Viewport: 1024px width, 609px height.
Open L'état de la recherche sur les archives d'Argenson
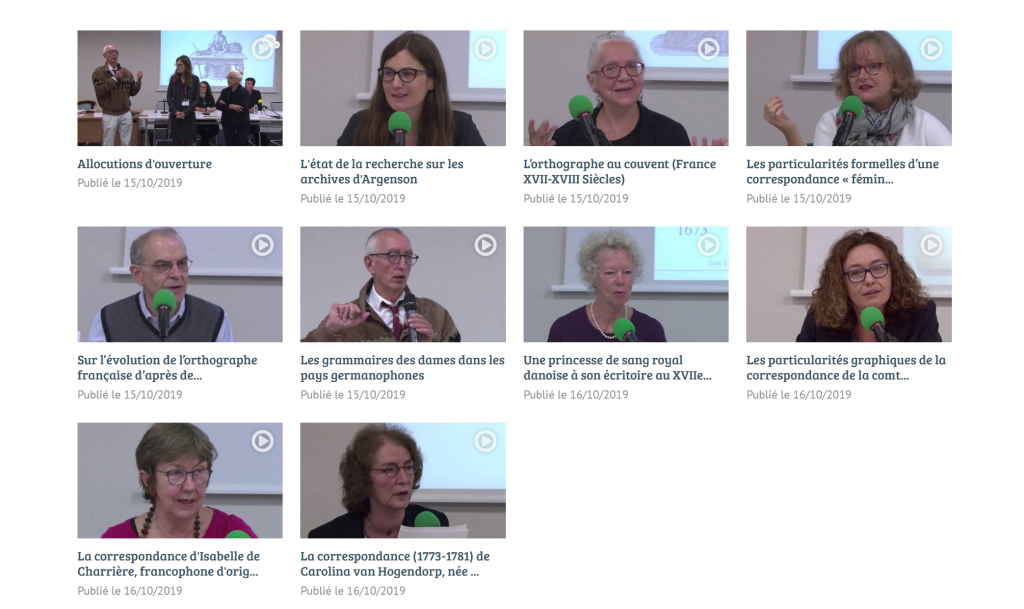[382, 172]
